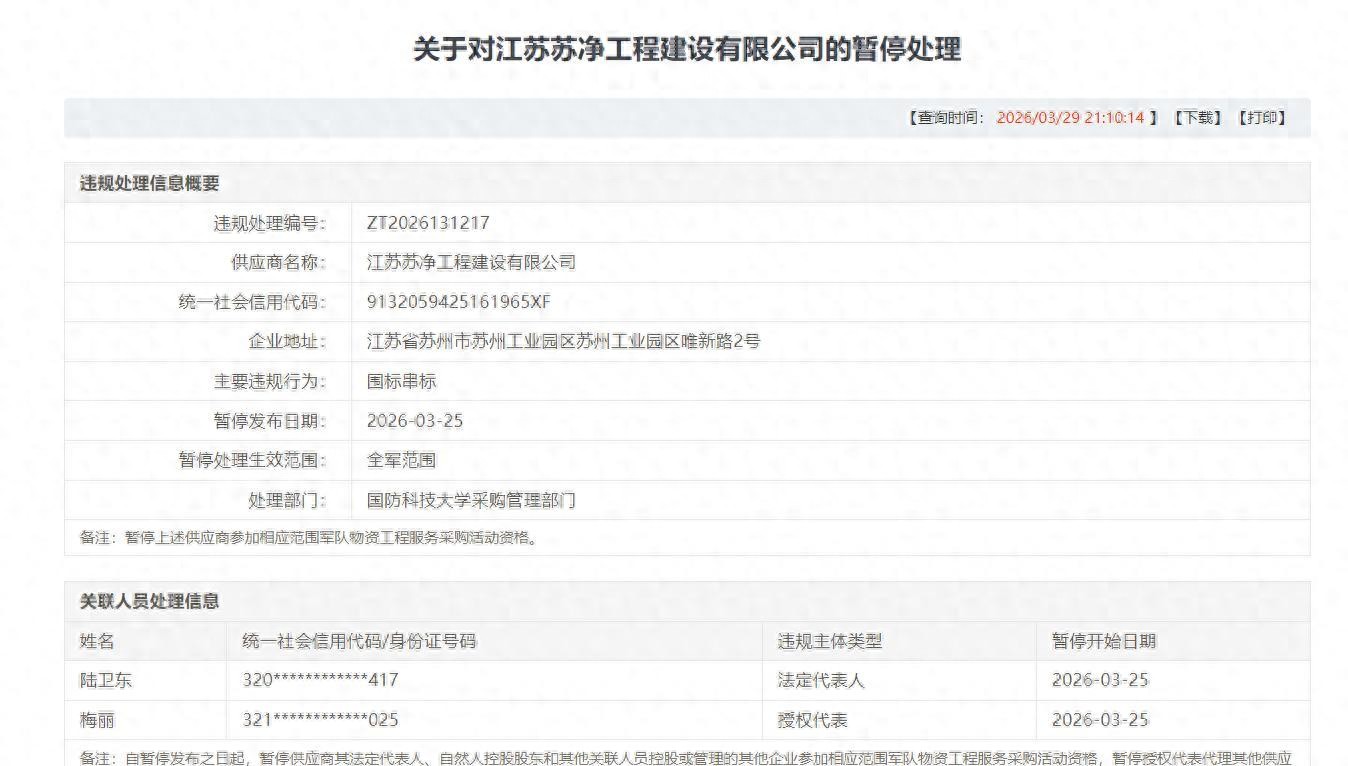Click the 姓名 column header

tap(95, 641)
